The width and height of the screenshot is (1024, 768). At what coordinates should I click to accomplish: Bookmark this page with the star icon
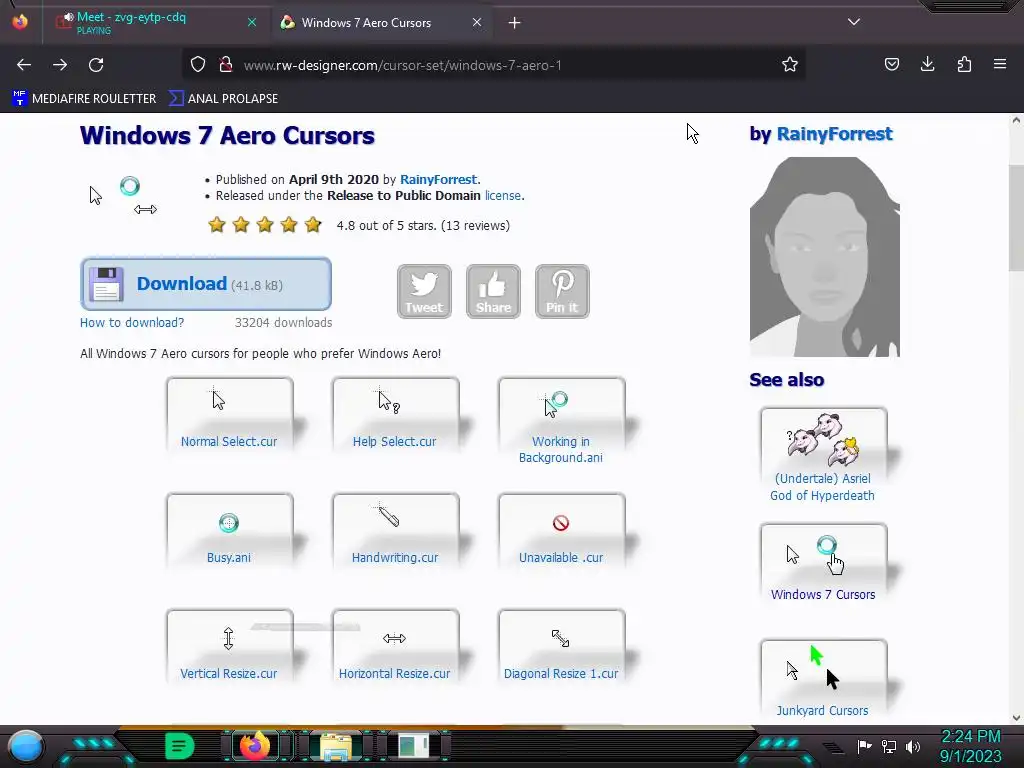pyautogui.click(x=790, y=65)
